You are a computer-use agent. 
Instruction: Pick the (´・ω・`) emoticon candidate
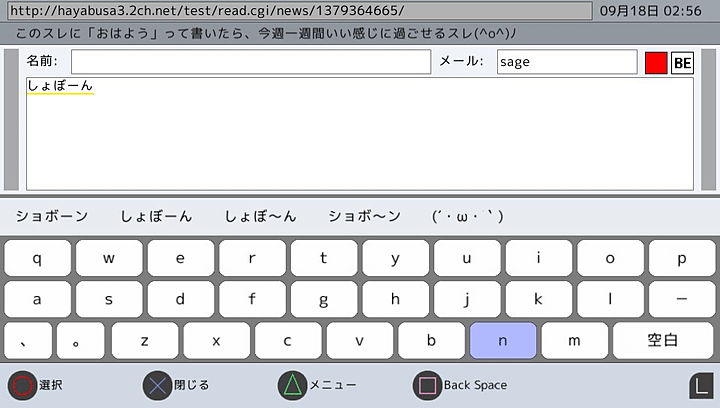point(467,216)
